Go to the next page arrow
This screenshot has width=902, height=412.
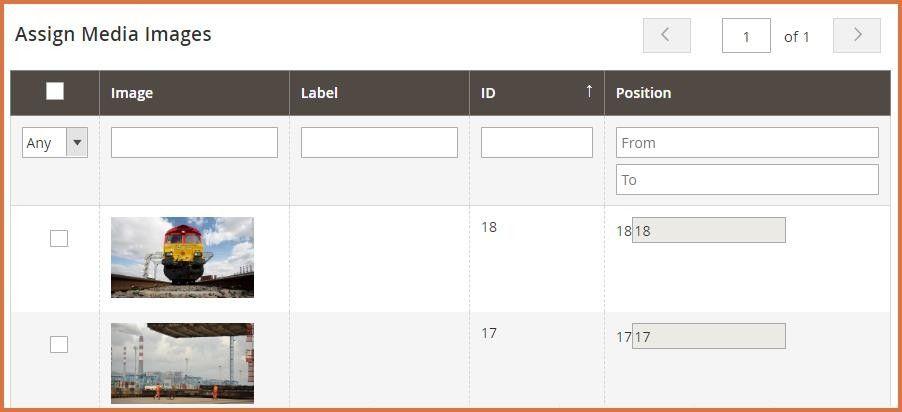[x=857, y=36]
